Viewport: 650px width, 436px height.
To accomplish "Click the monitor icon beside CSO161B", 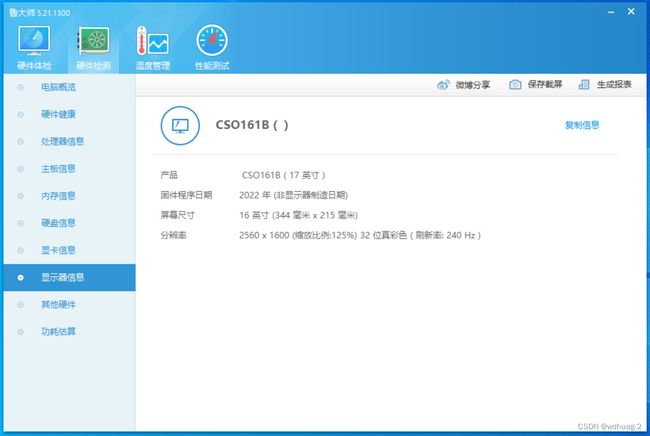I will pyautogui.click(x=180, y=126).
